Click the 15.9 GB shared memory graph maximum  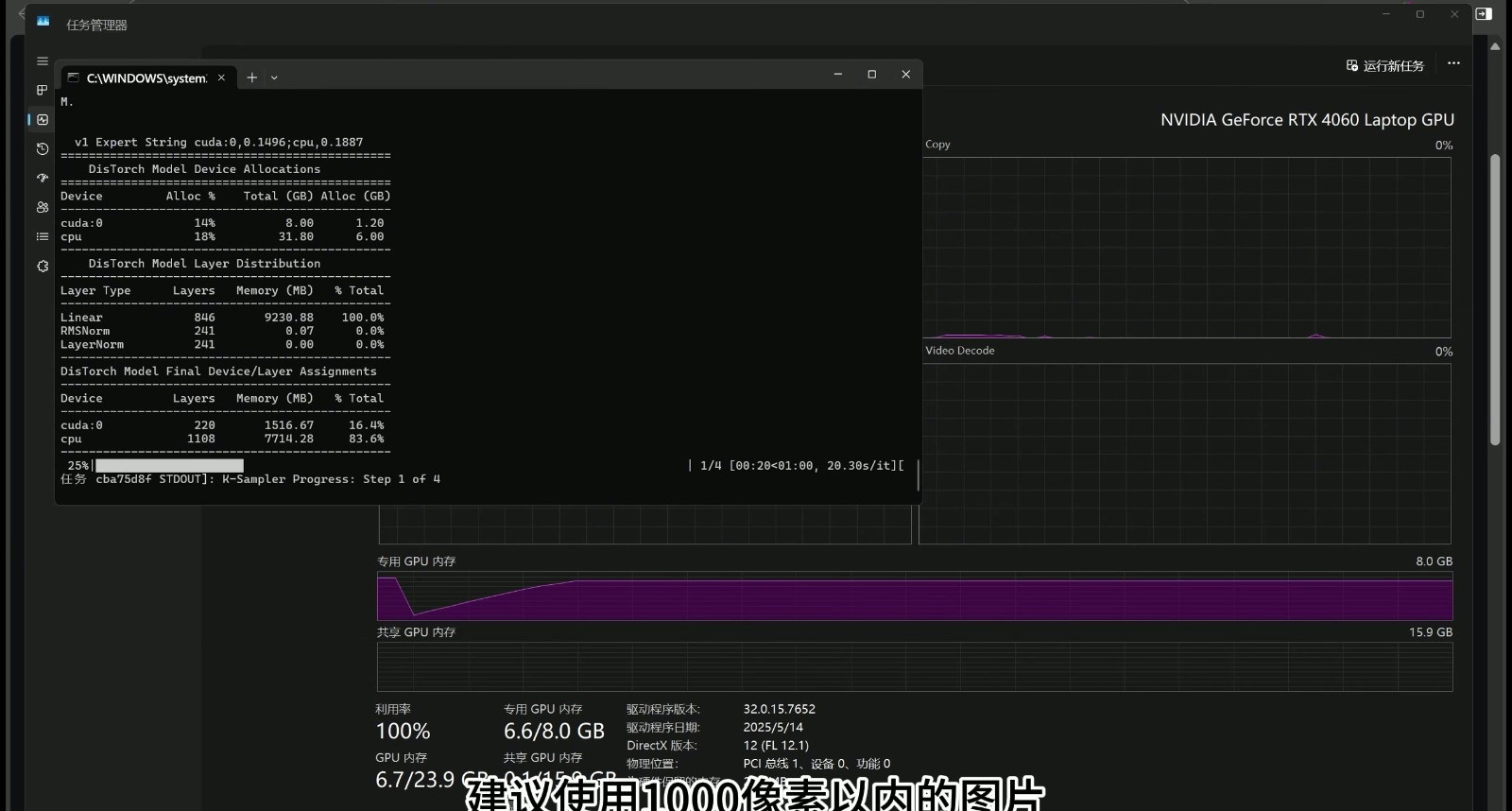[x=1431, y=632]
